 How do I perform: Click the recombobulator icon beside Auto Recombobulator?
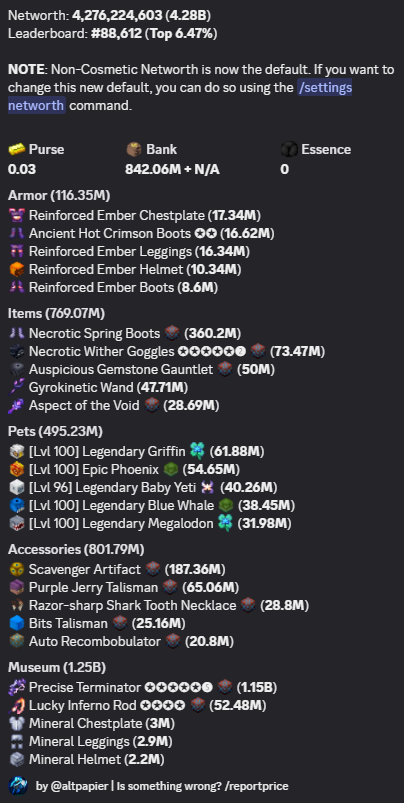pos(173,641)
